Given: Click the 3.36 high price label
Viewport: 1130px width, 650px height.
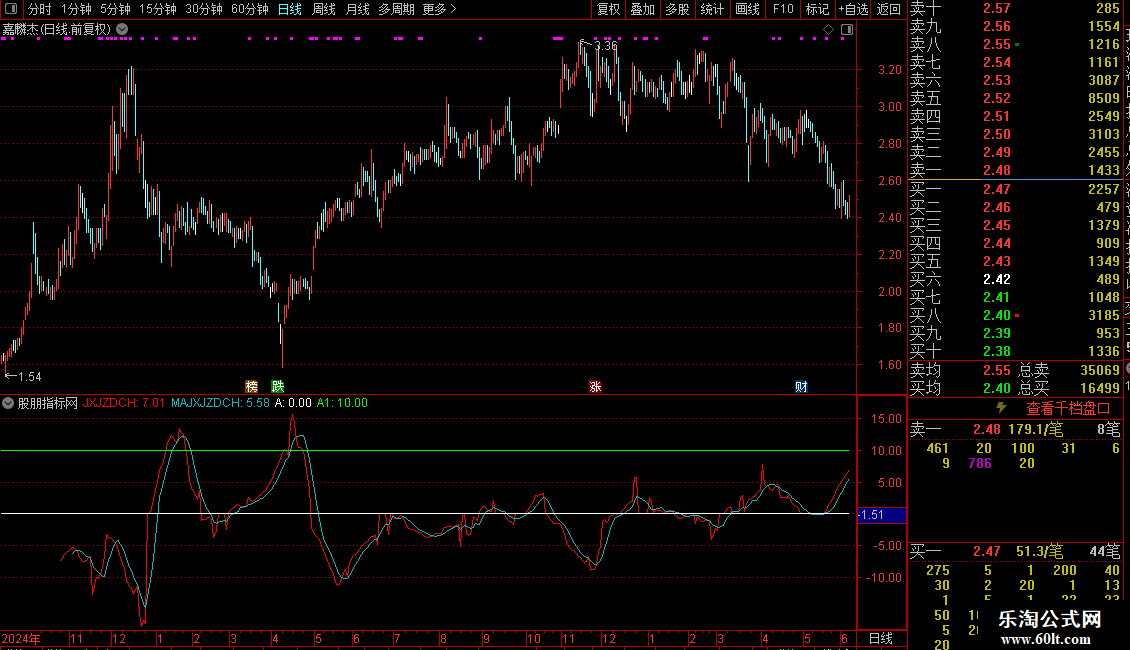Looking at the screenshot, I should [x=606, y=45].
